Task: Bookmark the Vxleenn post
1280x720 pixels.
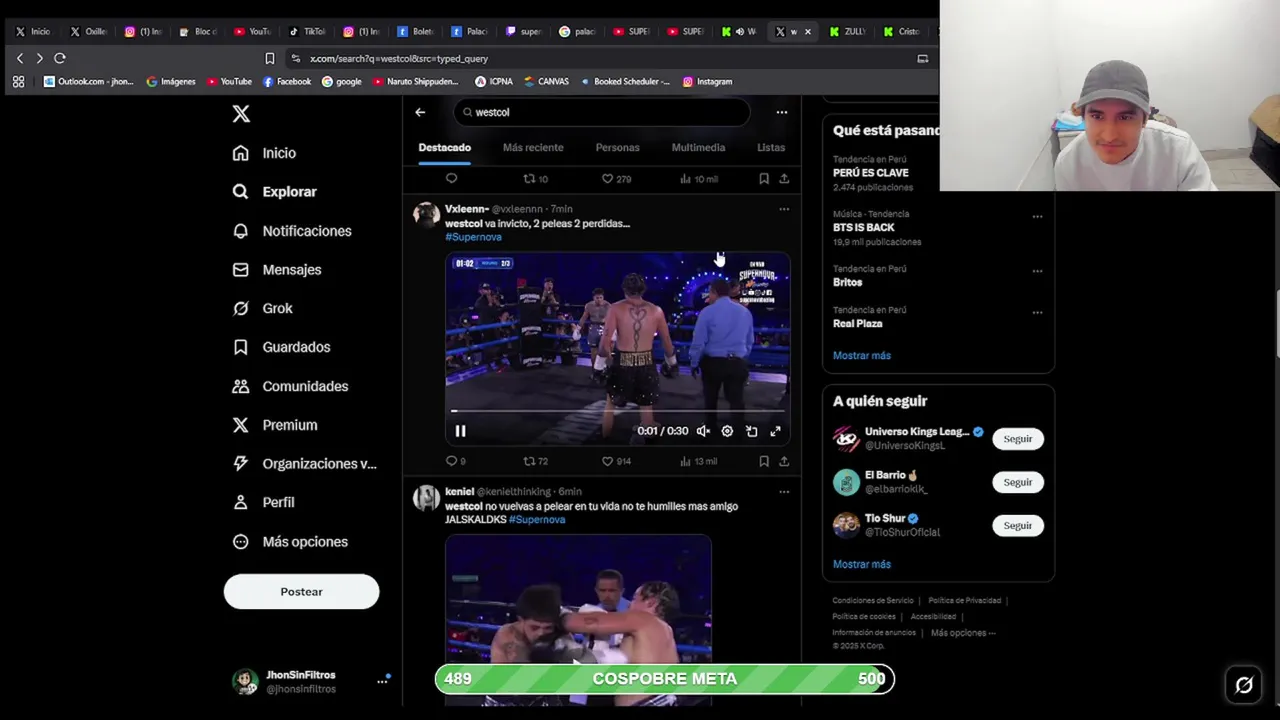Action: click(764, 461)
